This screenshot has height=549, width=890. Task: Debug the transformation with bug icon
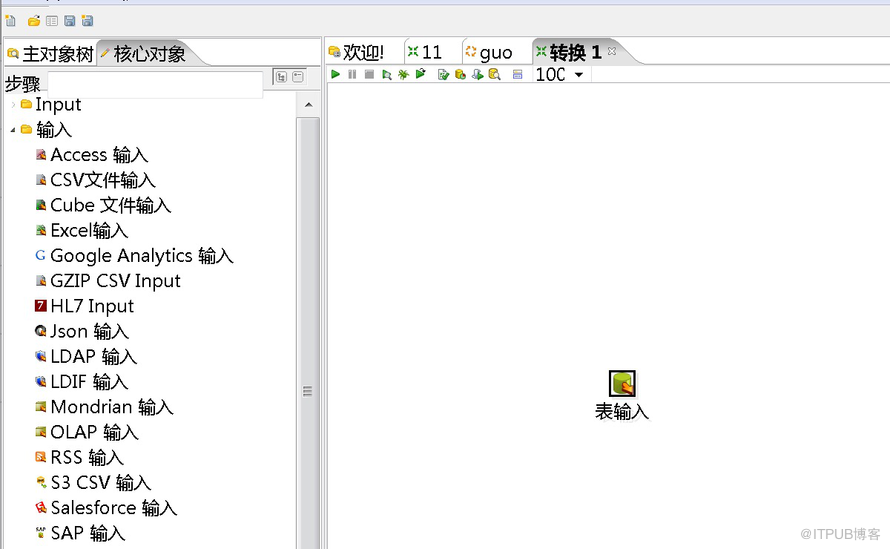pyautogui.click(x=404, y=74)
